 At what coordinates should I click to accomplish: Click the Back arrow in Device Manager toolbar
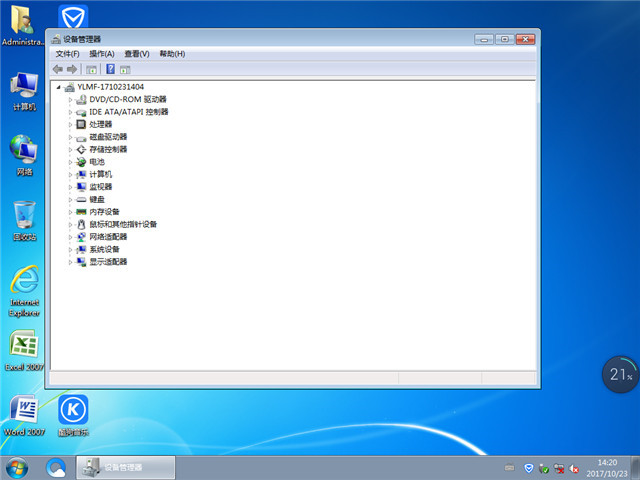(58, 69)
